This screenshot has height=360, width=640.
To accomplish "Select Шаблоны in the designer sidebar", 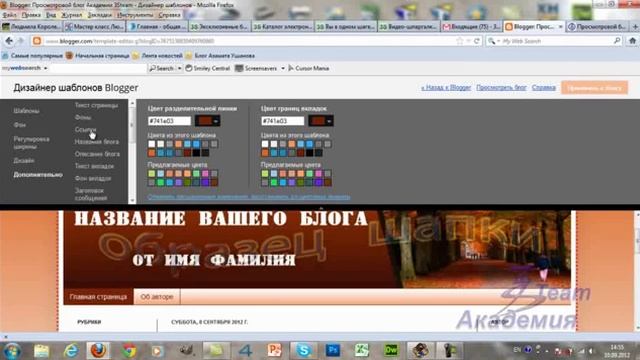I will pos(26,111).
